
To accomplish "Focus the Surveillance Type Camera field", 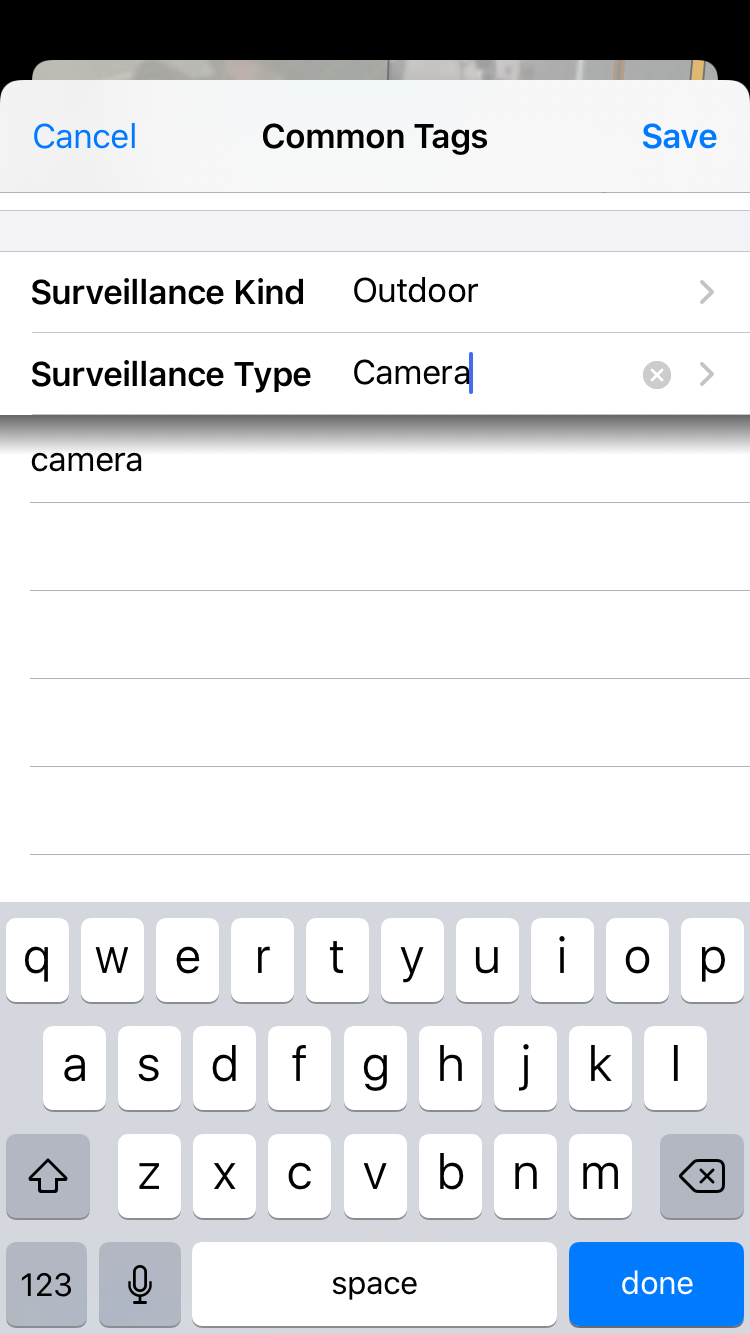I will 490,374.
